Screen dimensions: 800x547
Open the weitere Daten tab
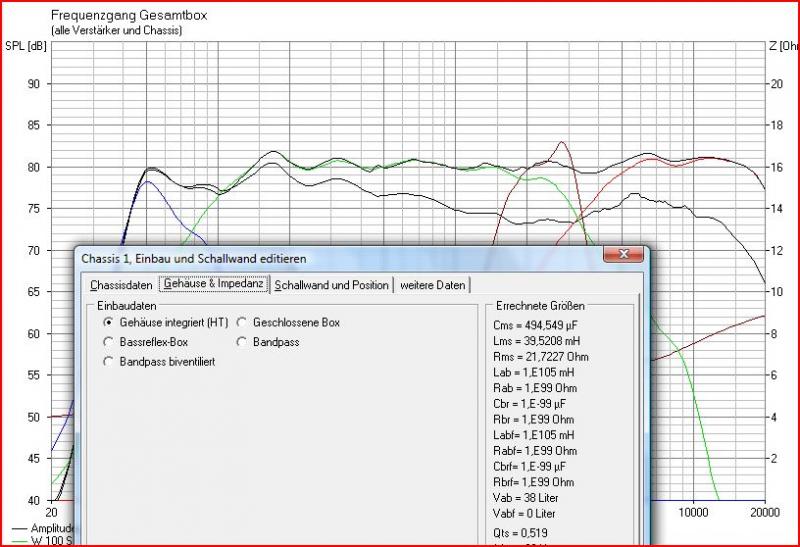432,285
